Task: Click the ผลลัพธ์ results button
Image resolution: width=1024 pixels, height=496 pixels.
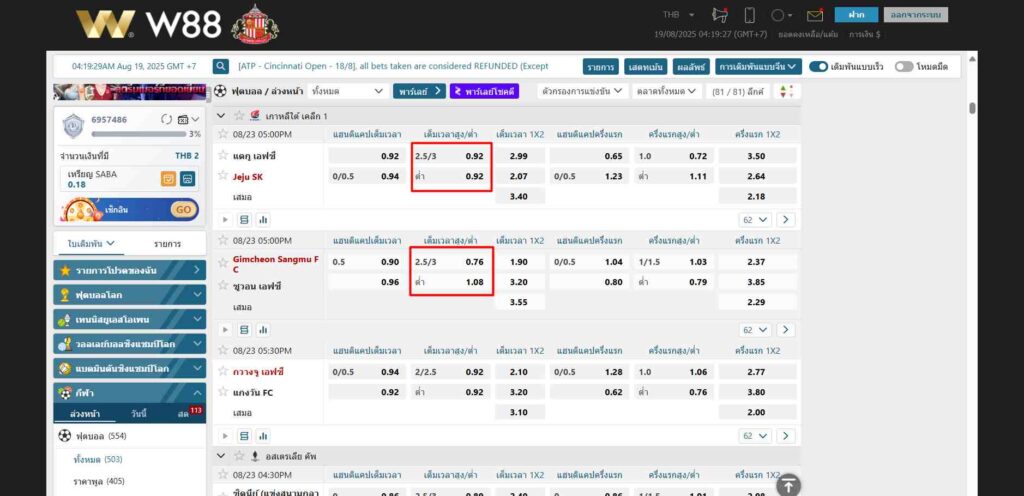Action: pos(690,67)
